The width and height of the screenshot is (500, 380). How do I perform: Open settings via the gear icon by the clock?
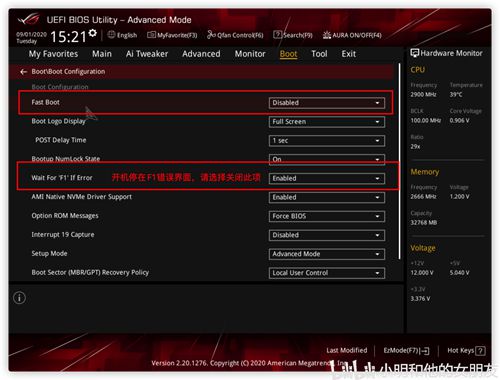pyautogui.click(x=93, y=33)
